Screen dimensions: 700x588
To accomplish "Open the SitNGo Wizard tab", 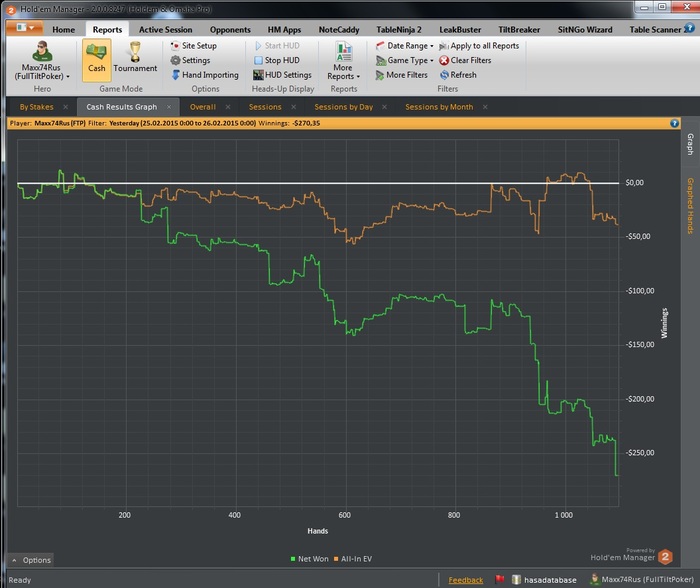I will coord(585,29).
